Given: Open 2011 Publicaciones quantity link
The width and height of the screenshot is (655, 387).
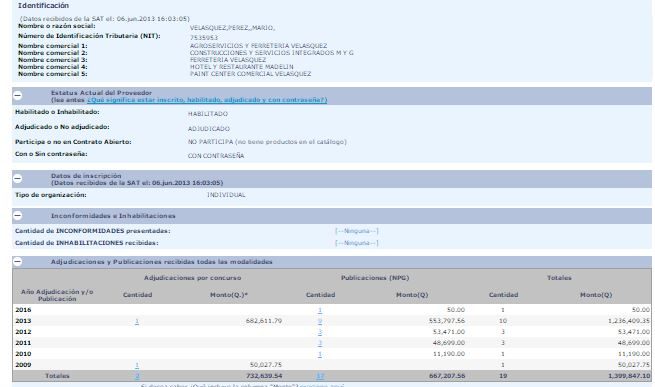Looking at the screenshot, I should pyautogui.click(x=320, y=343).
